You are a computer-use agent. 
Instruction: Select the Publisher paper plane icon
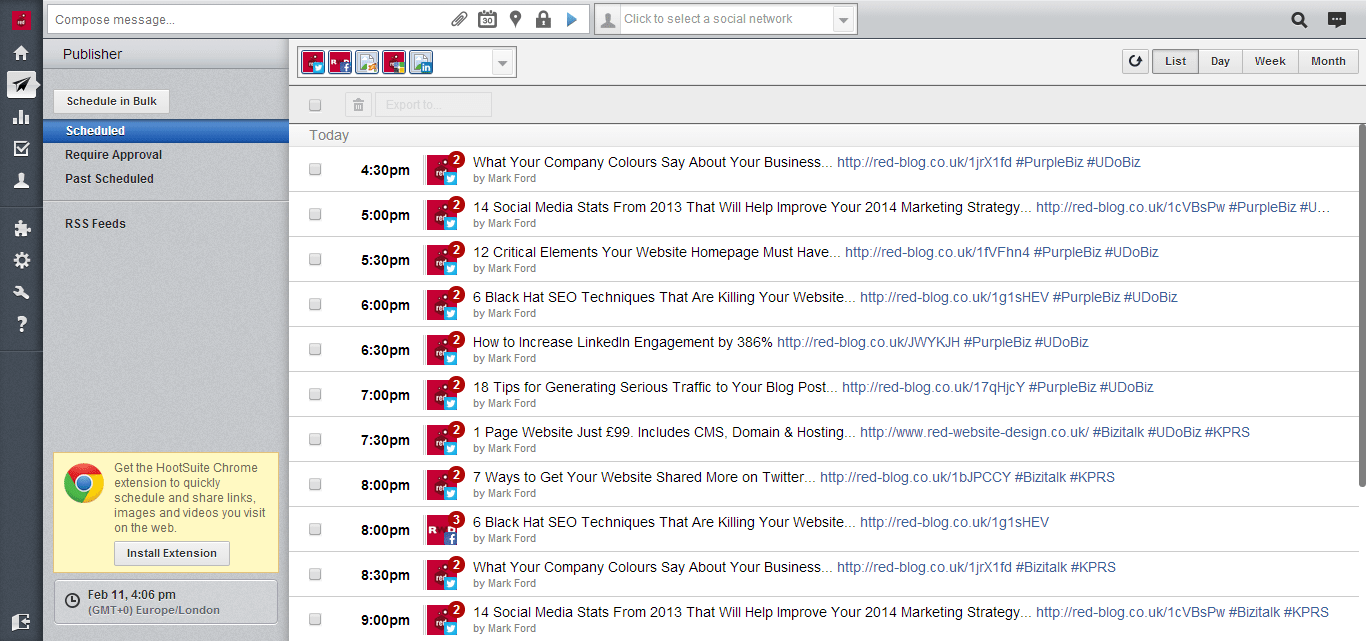pyautogui.click(x=21, y=85)
